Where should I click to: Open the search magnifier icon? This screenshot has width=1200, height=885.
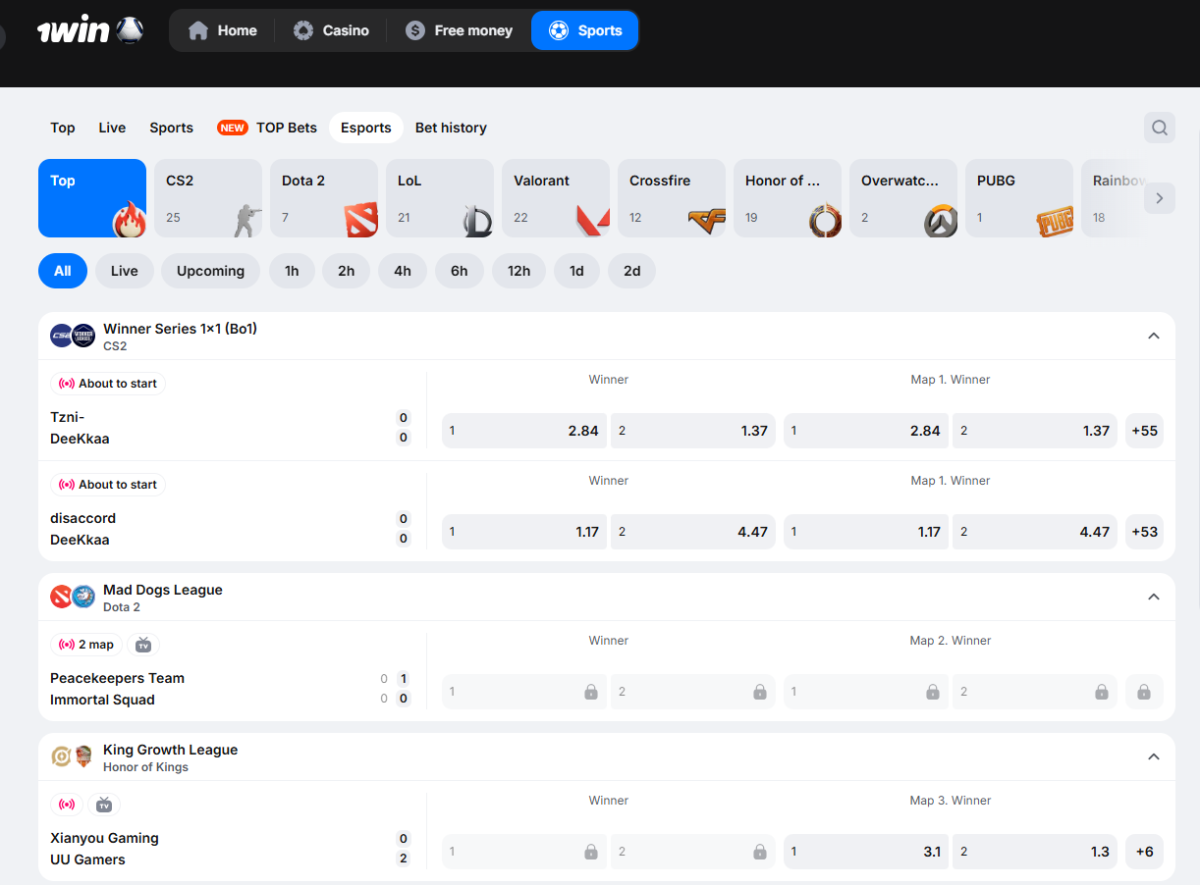(x=1159, y=127)
